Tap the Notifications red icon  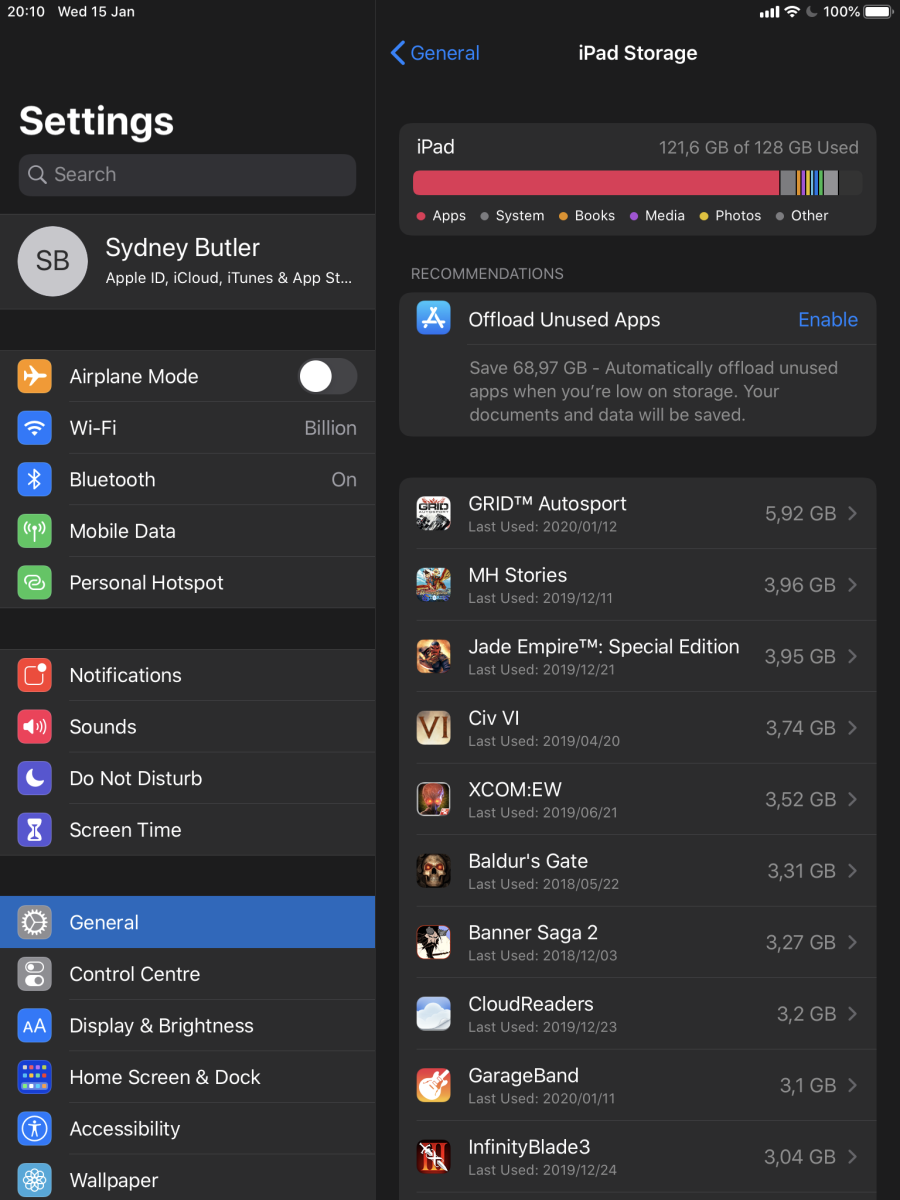[x=34, y=675]
